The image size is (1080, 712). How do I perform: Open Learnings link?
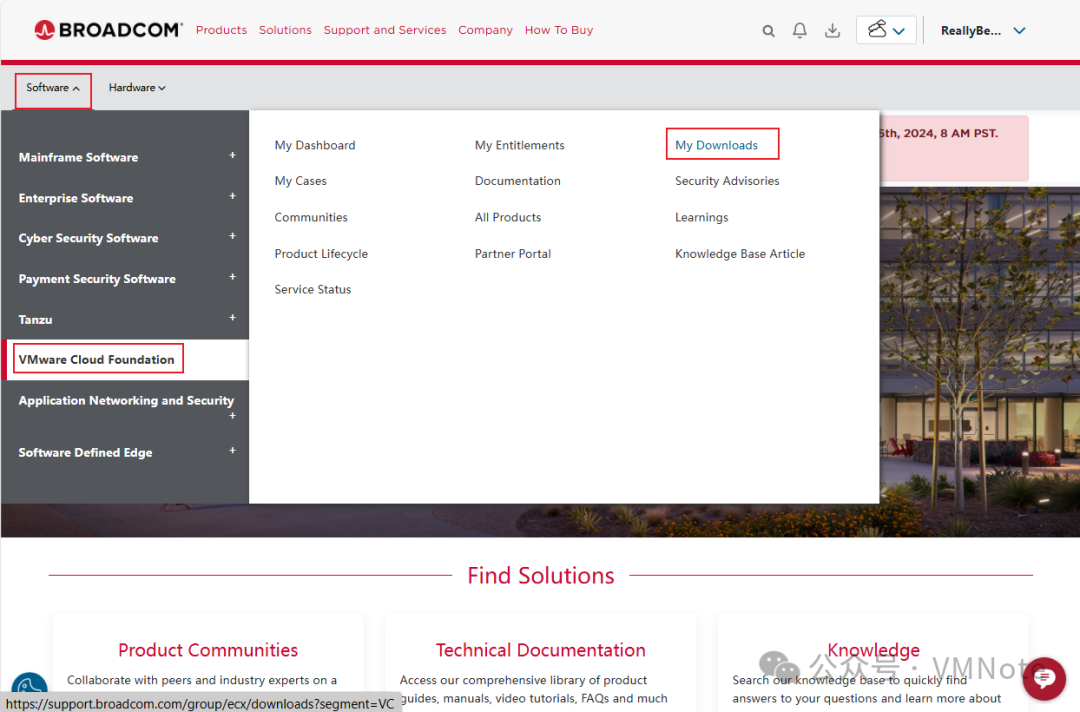tap(701, 218)
